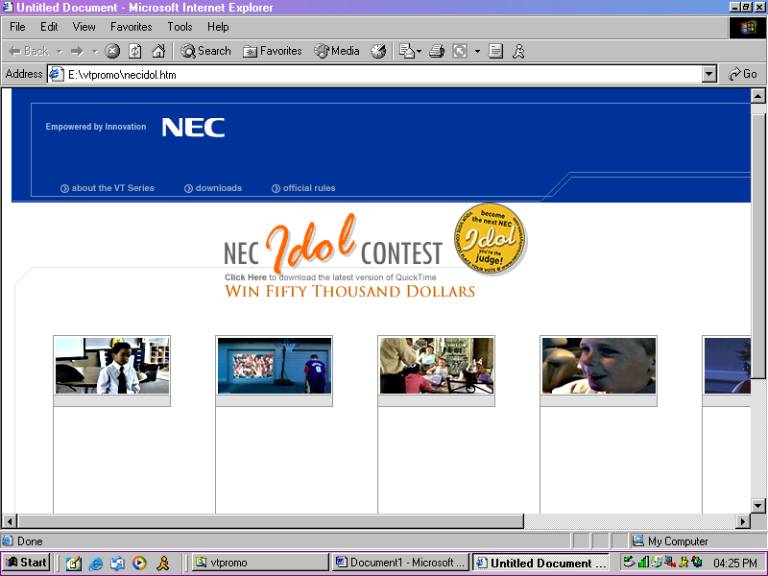Launch AOL Messenger from quick launch
Viewport: 768px width, 576px height.
(x=163, y=563)
